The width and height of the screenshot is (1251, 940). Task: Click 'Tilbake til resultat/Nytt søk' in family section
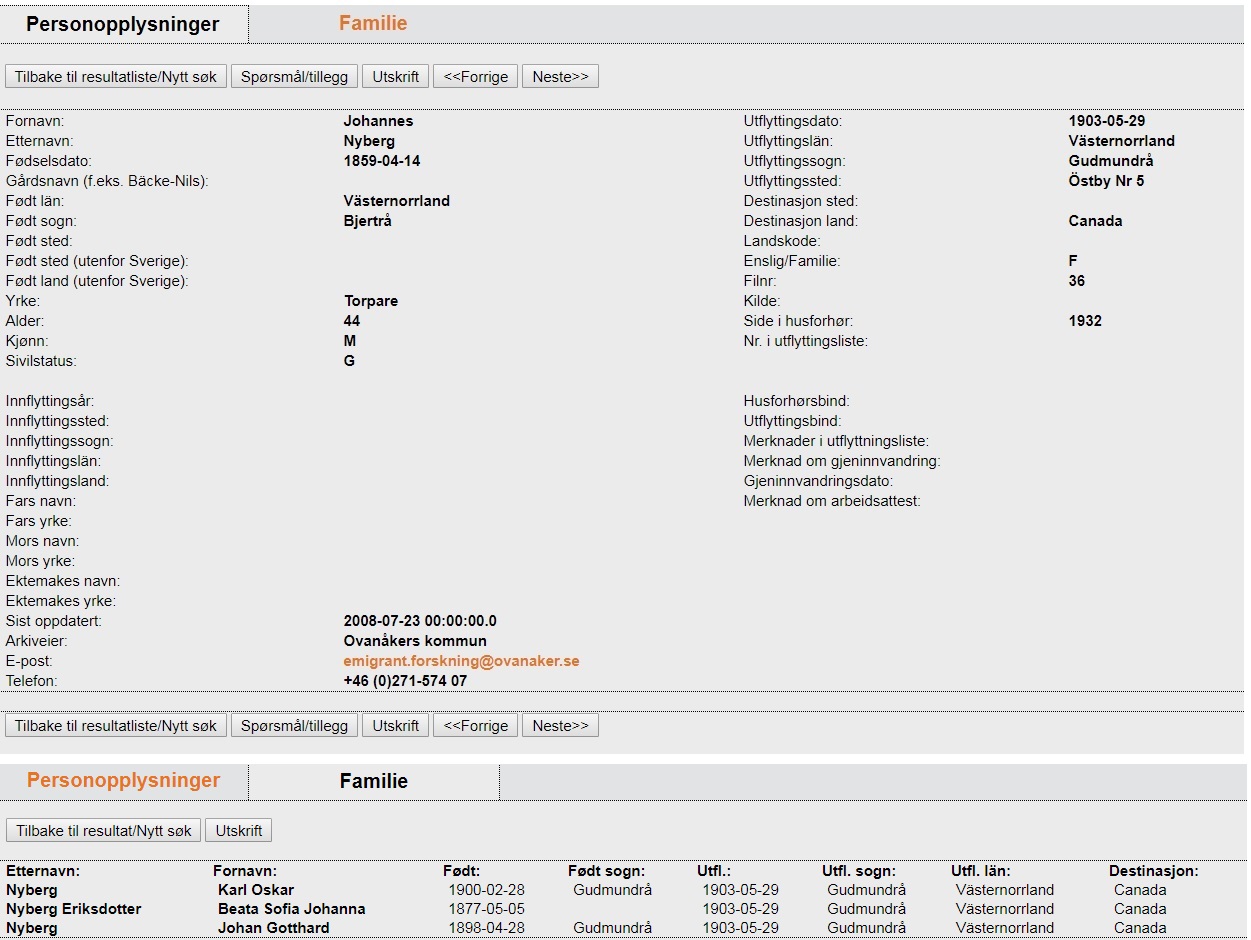tap(104, 830)
